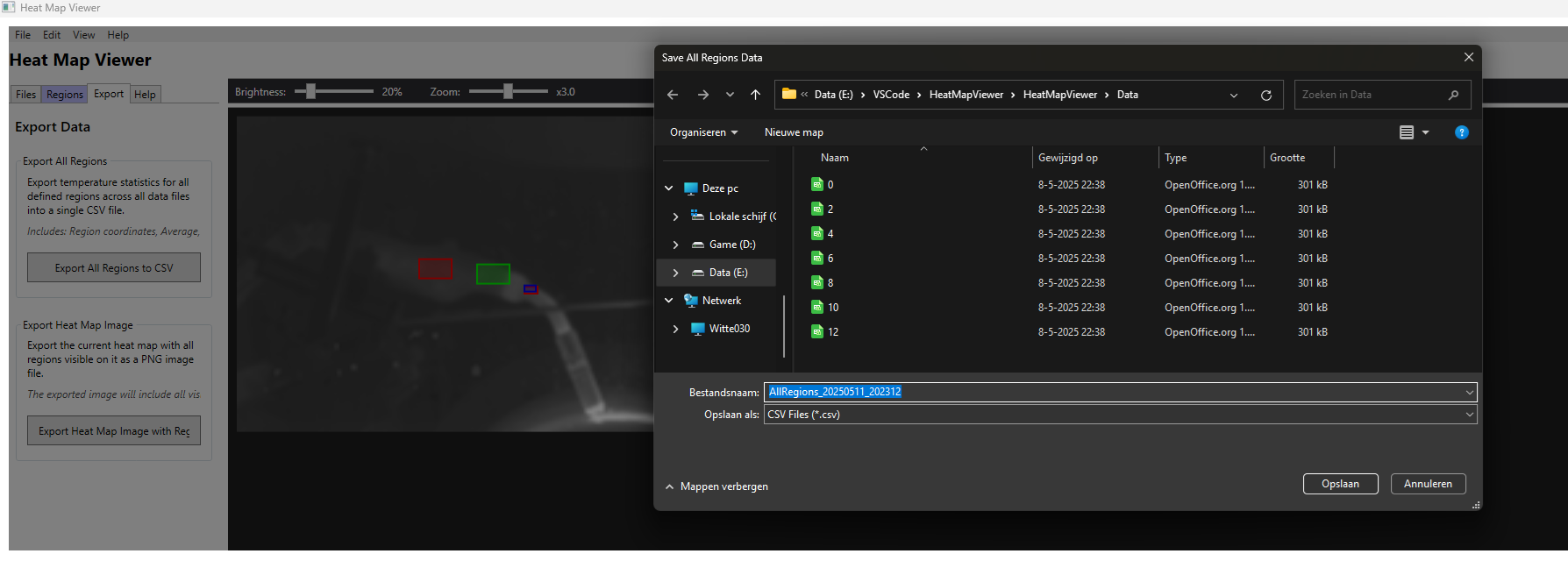Select Witte030 computer in tree
Viewport: 1568px width, 568px height.
729,329
